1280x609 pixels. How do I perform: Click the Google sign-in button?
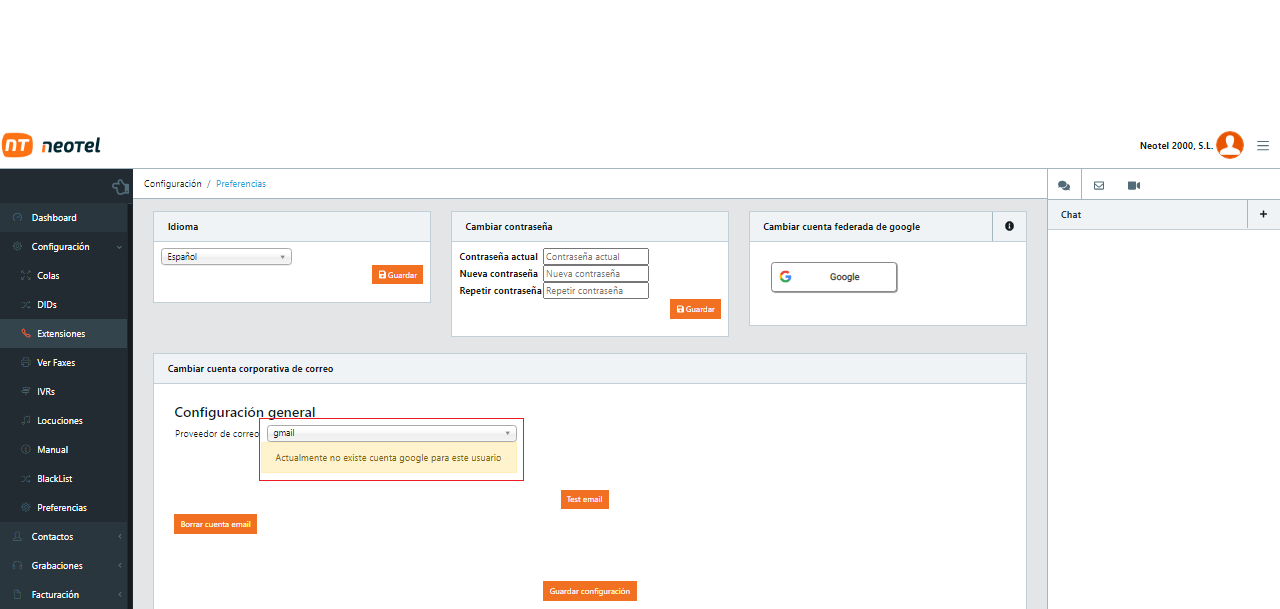[833, 277]
